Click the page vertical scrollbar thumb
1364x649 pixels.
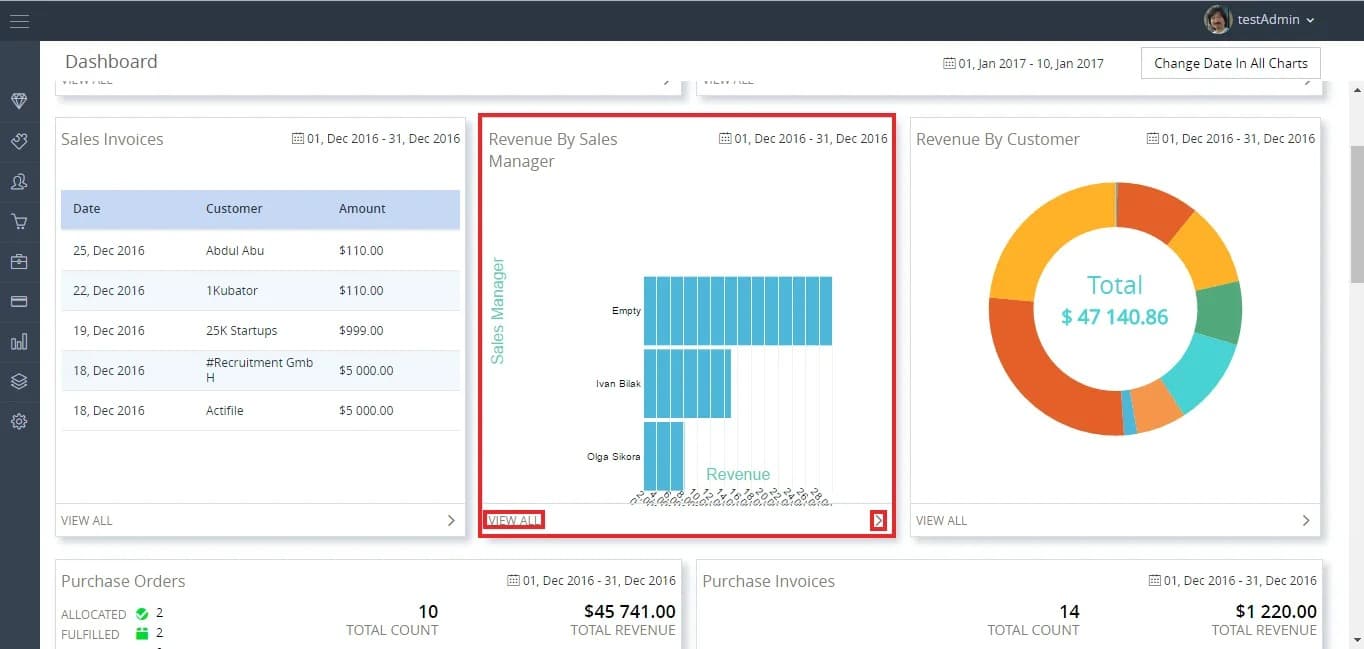(1356, 214)
